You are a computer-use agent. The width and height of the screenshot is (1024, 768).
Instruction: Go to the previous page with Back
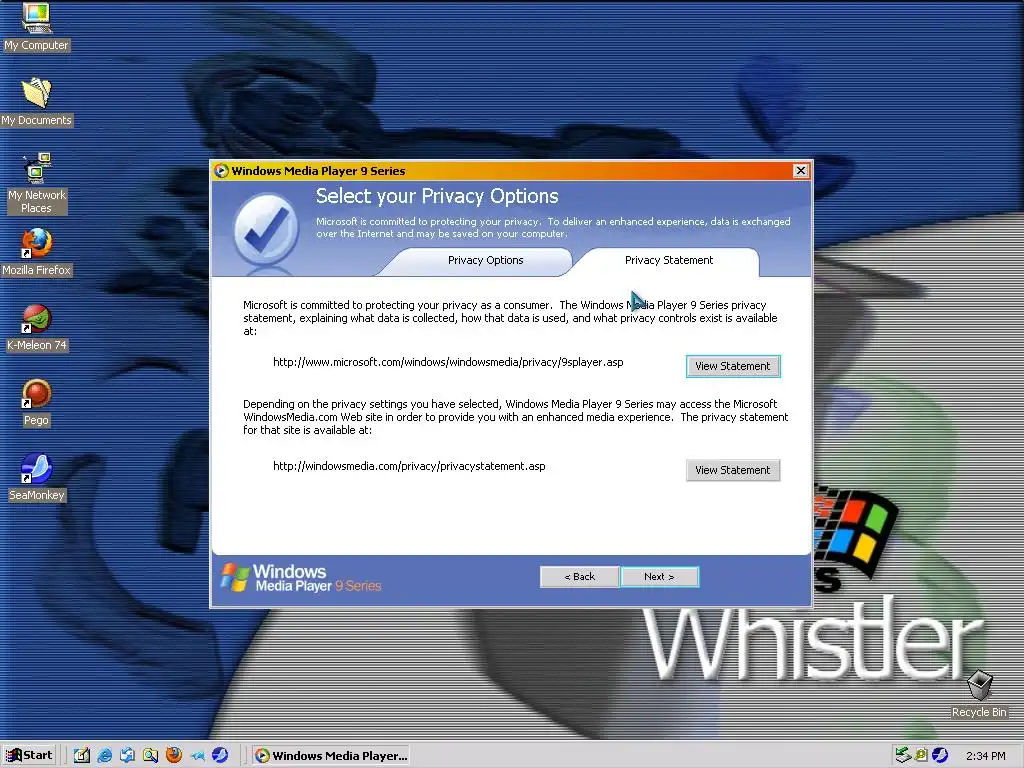[x=579, y=577]
